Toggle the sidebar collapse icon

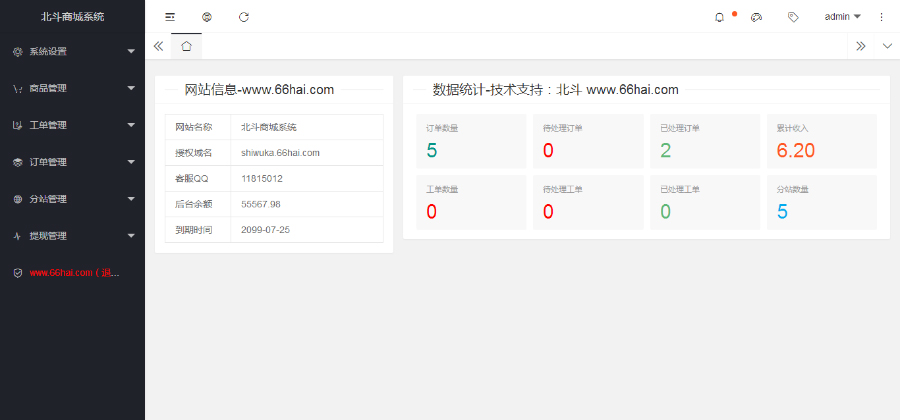click(x=170, y=17)
